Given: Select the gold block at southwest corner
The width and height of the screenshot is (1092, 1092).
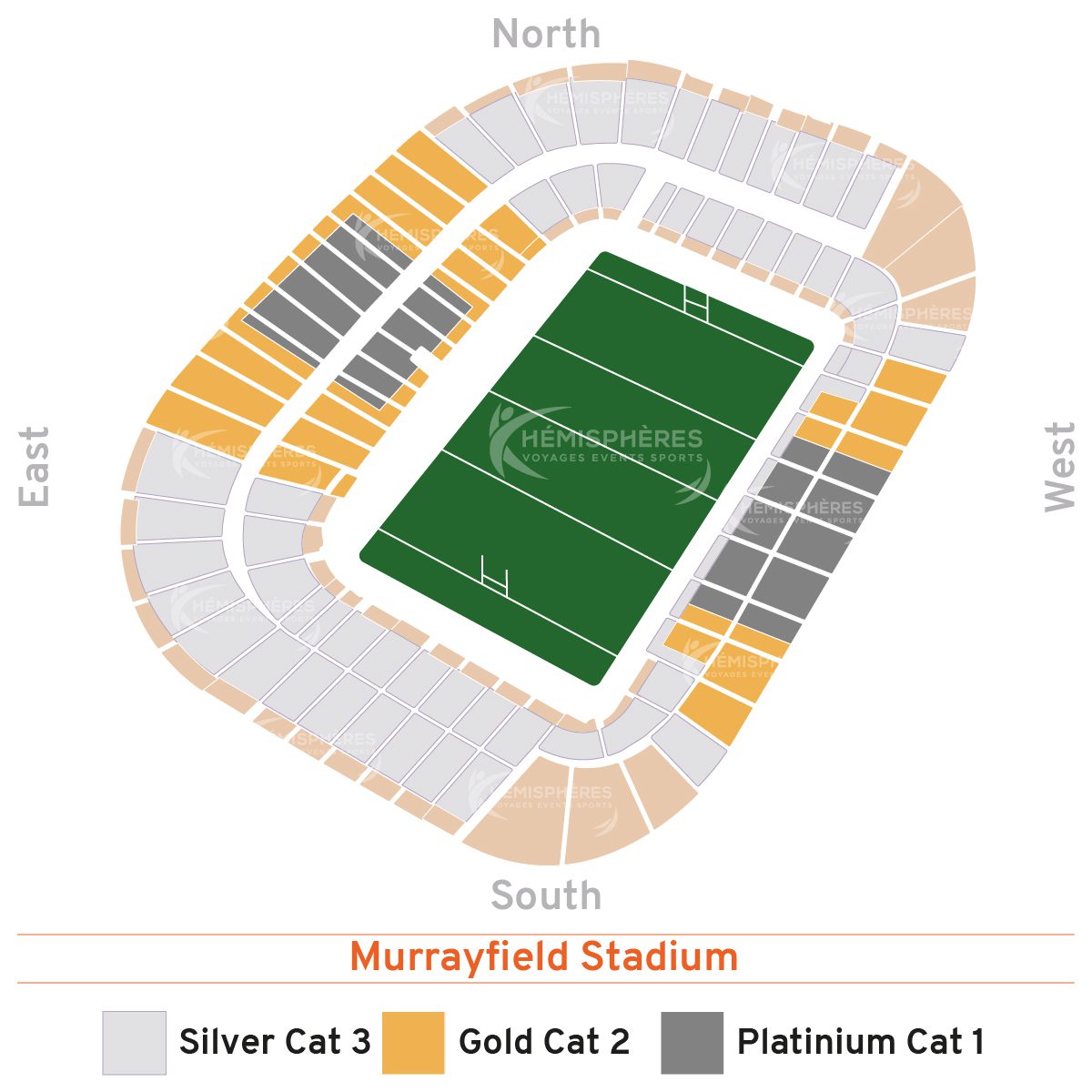Looking at the screenshot, I should click(x=715, y=713).
